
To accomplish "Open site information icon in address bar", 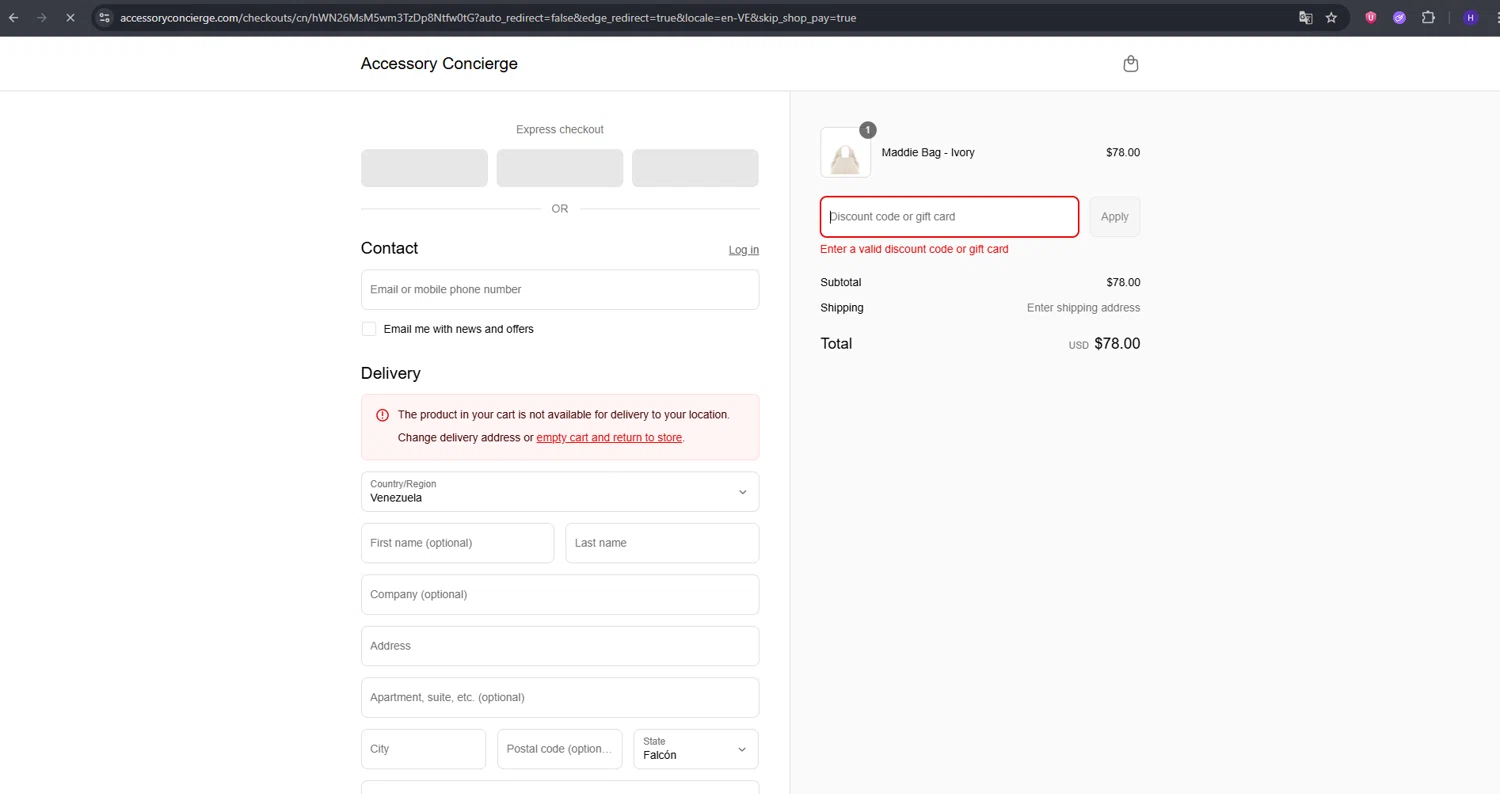I will tap(104, 17).
